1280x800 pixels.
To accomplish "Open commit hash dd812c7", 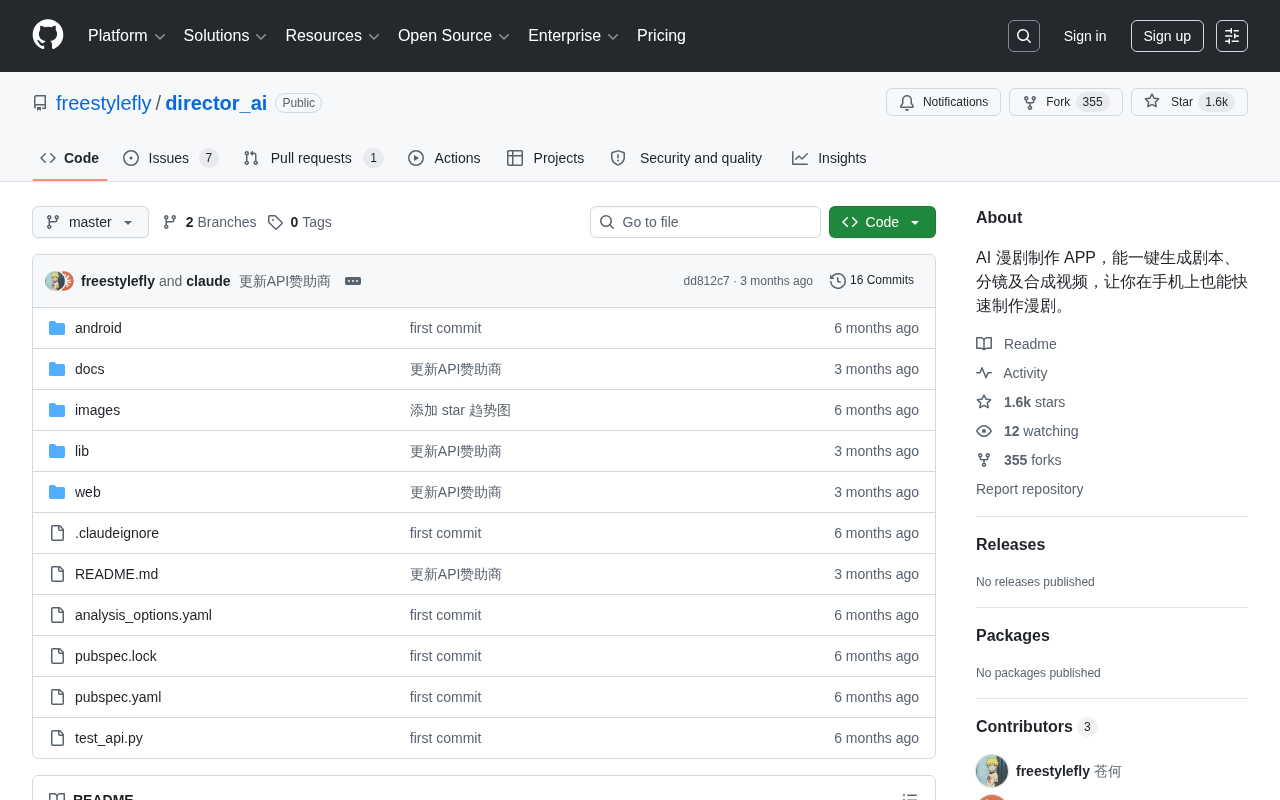I will pos(707,281).
